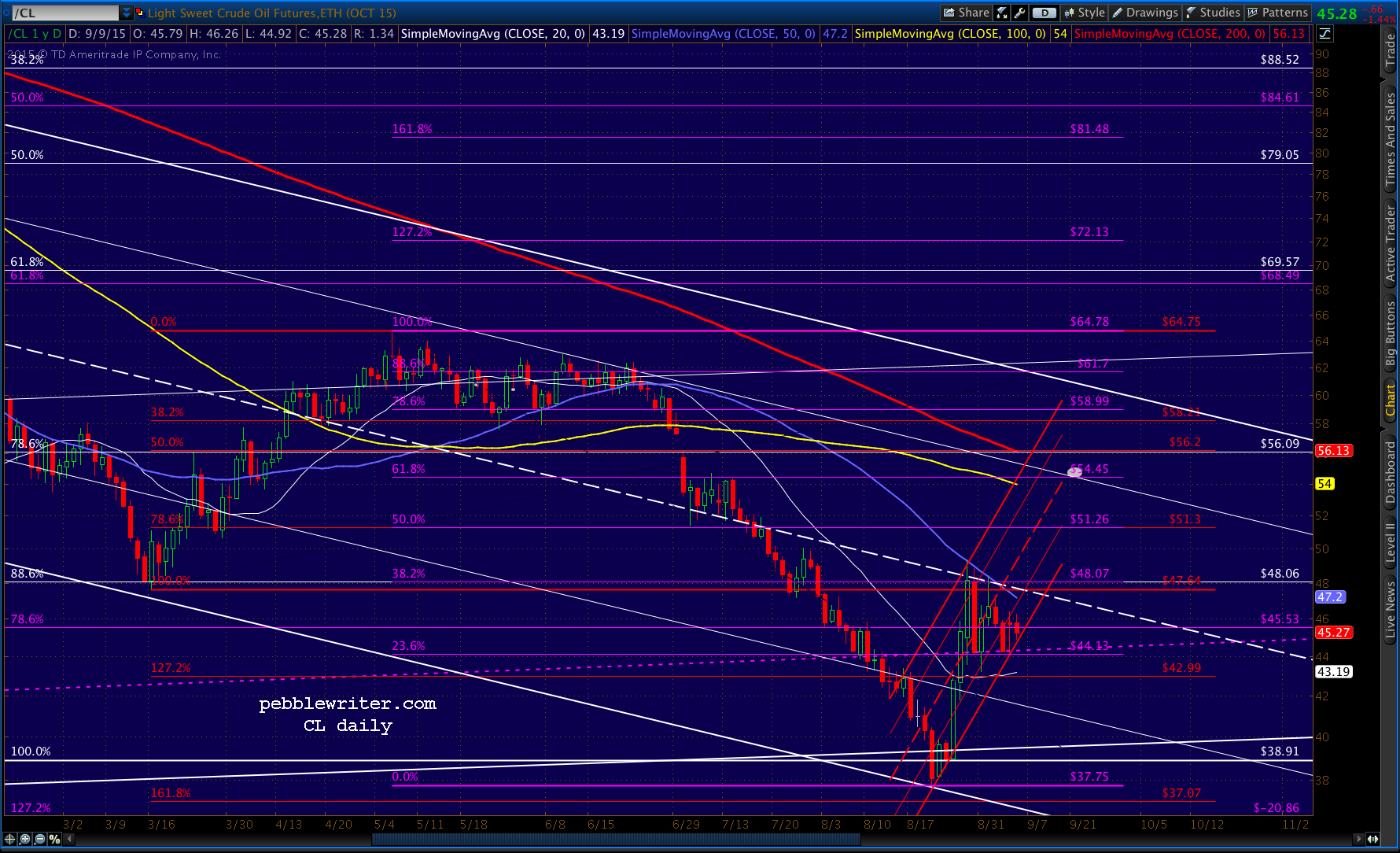Click the white oval marker near $54.45

(1074, 471)
